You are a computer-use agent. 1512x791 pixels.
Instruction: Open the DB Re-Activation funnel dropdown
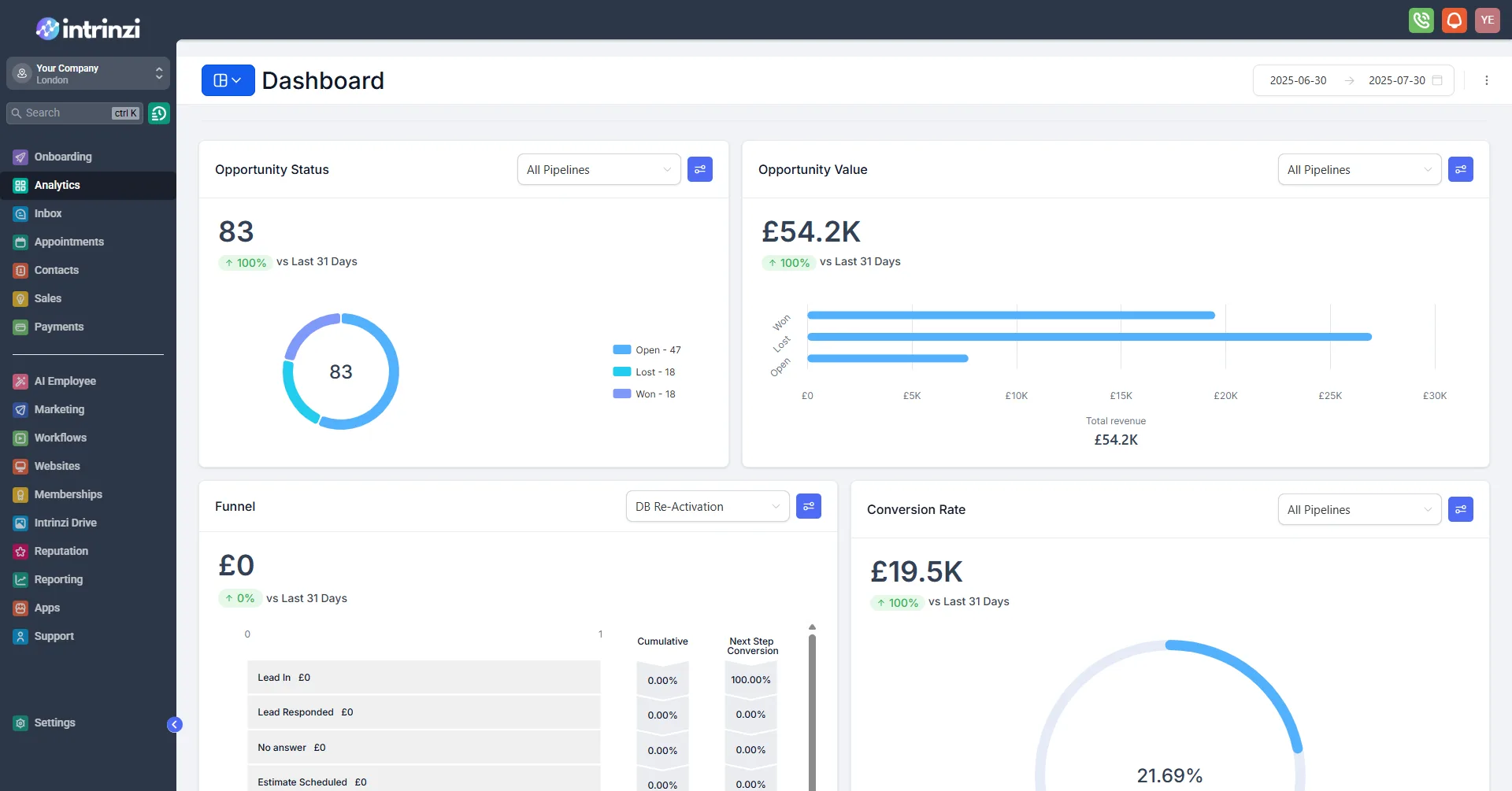(706, 506)
